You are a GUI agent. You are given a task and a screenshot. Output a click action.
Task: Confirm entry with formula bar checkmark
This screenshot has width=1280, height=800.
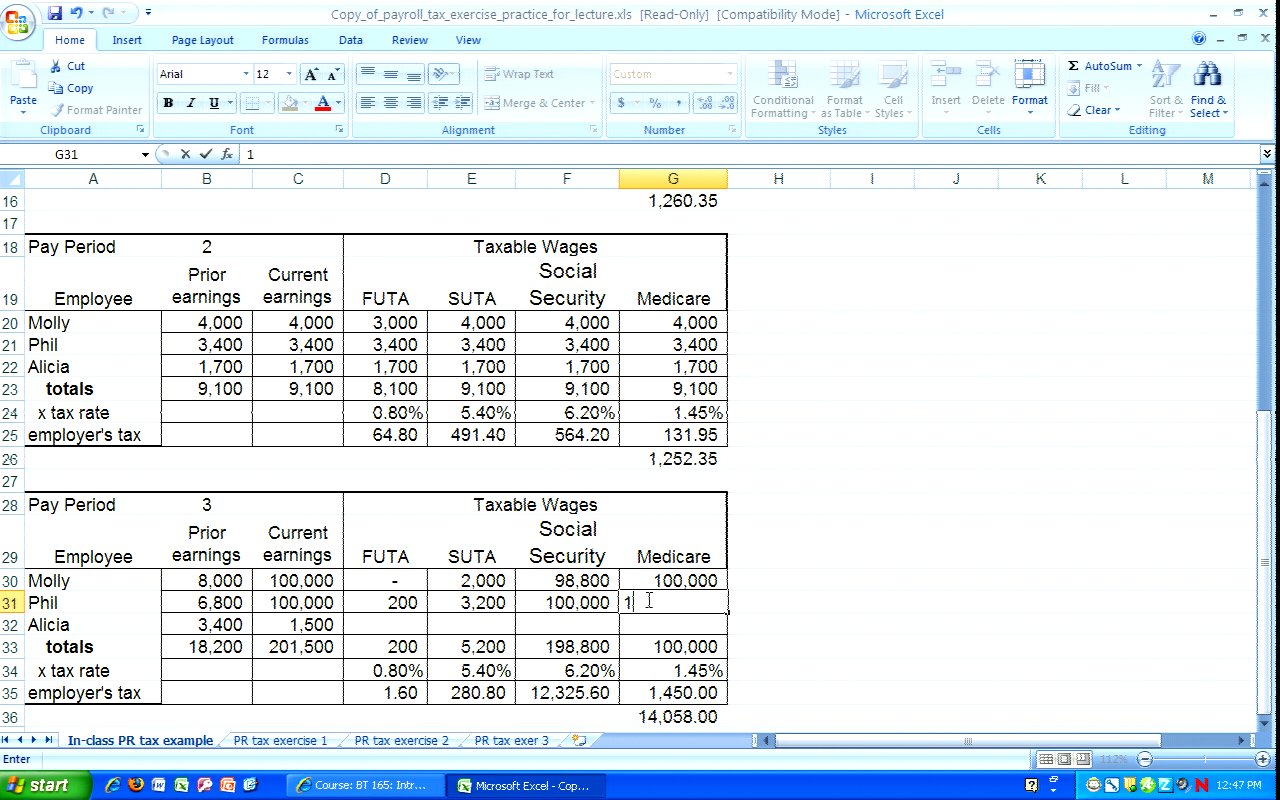tap(206, 154)
